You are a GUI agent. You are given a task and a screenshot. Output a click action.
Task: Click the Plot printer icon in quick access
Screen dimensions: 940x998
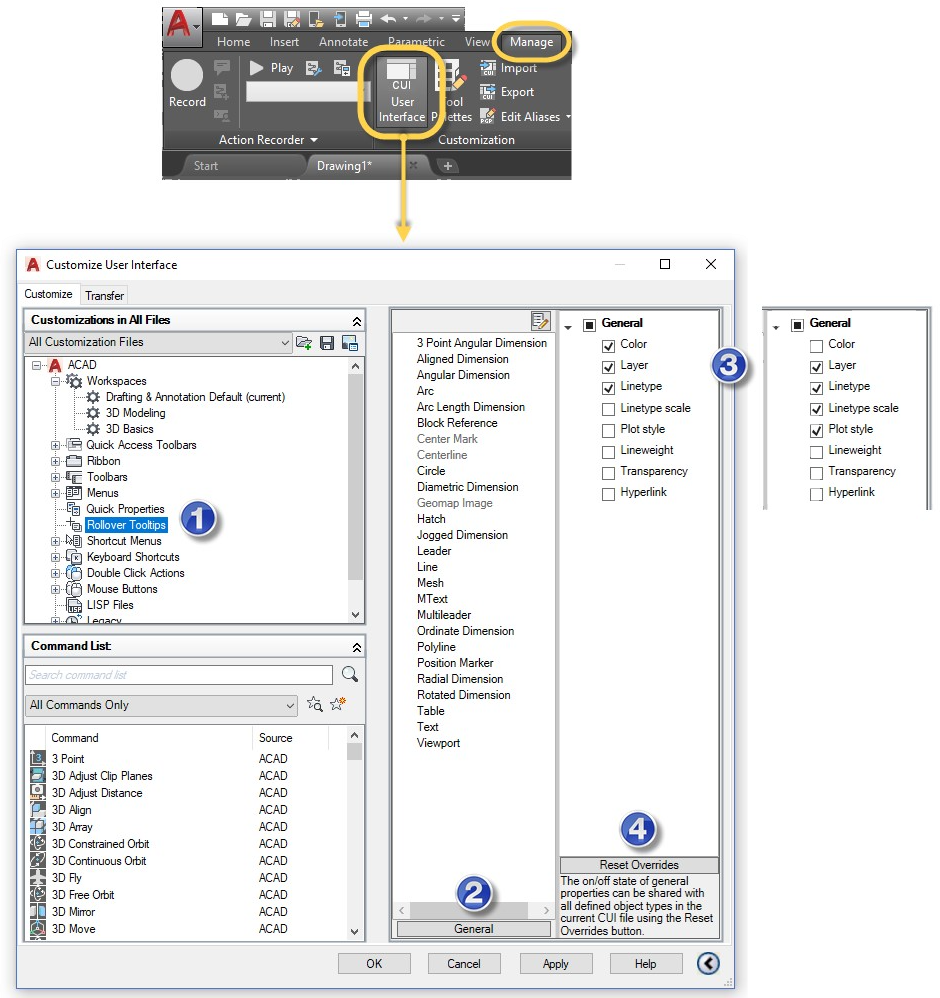tap(363, 19)
